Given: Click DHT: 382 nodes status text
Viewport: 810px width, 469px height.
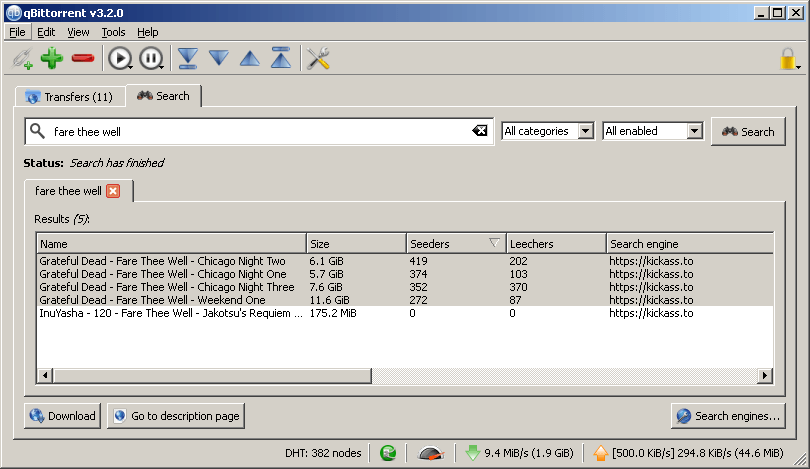Looking at the screenshot, I should point(323,453).
